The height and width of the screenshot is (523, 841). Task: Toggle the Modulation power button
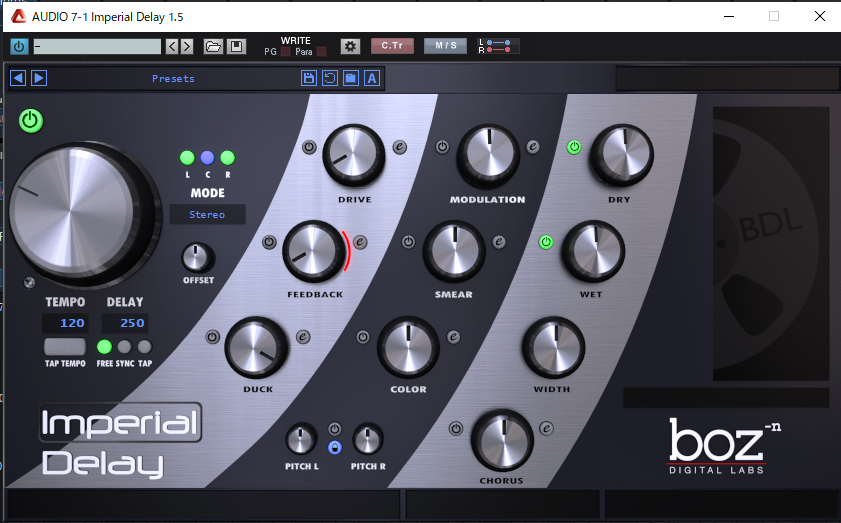coord(442,147)
